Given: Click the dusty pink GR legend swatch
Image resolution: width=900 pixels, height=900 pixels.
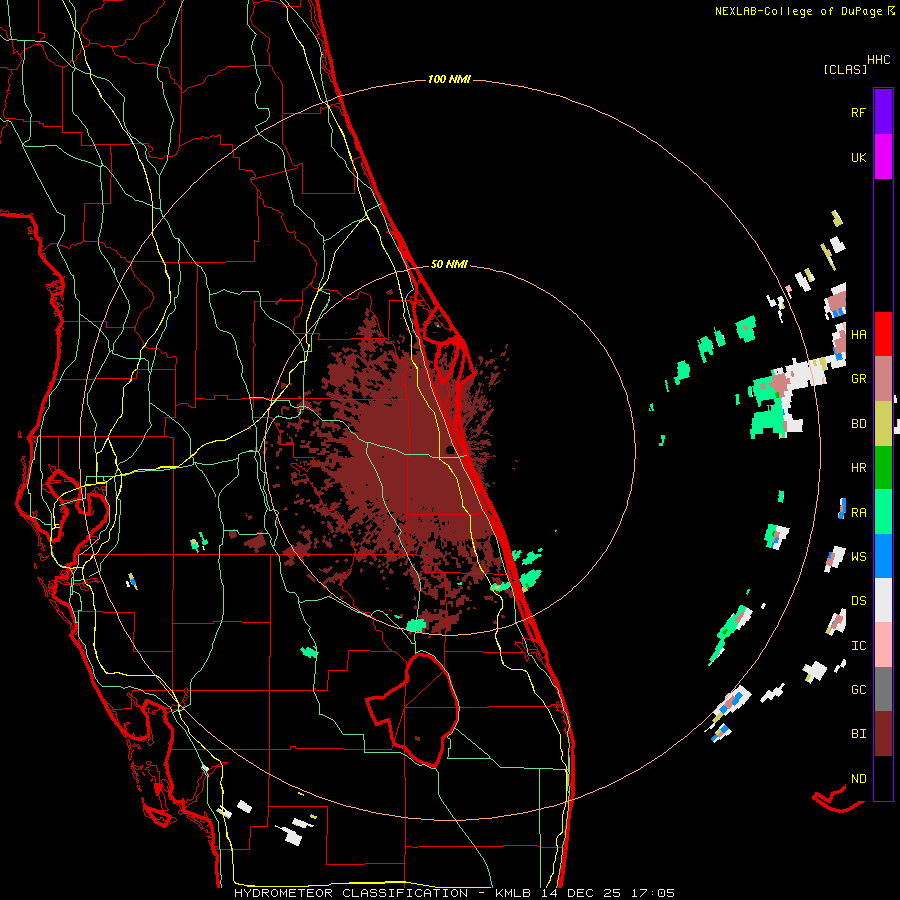Looking at the screenshot, I should (x=883, y=379).
